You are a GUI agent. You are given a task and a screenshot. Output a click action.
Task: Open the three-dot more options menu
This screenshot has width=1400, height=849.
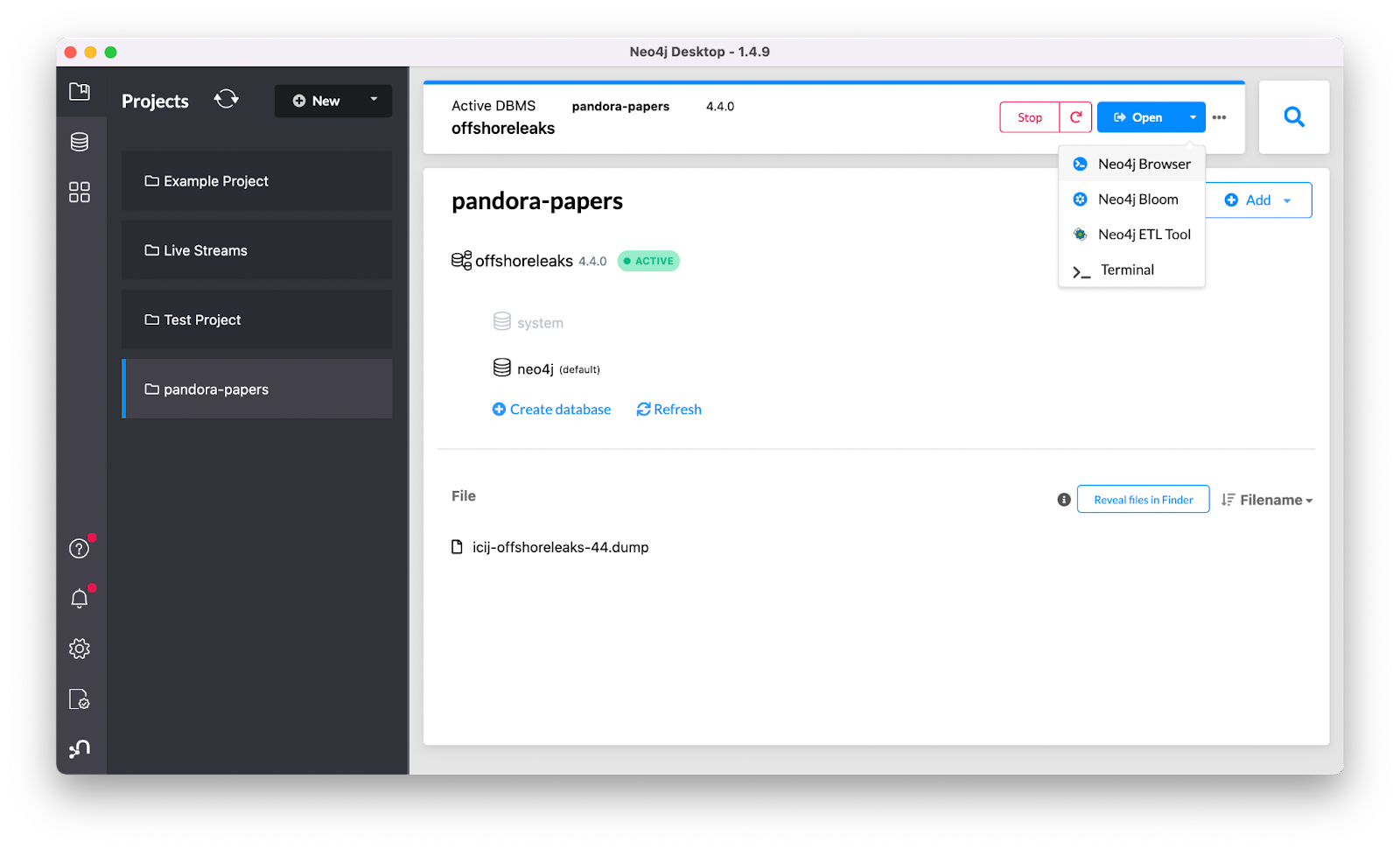point(1219,117)
